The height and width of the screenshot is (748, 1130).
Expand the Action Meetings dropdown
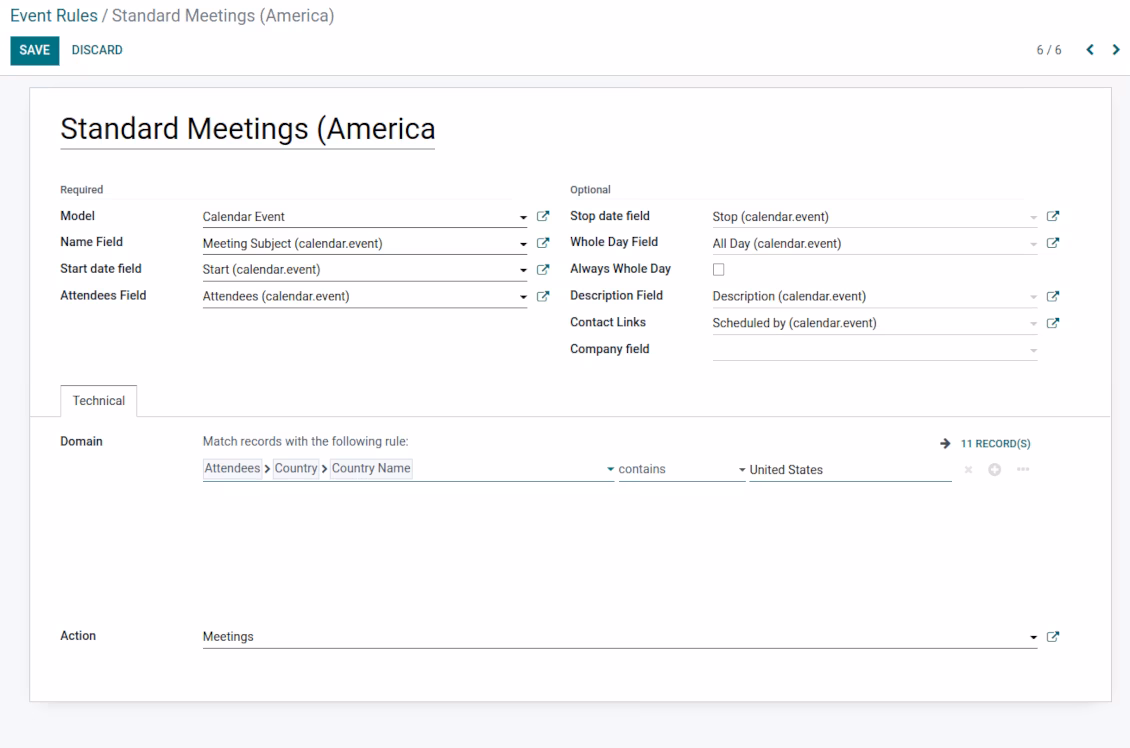(1033, 637)
